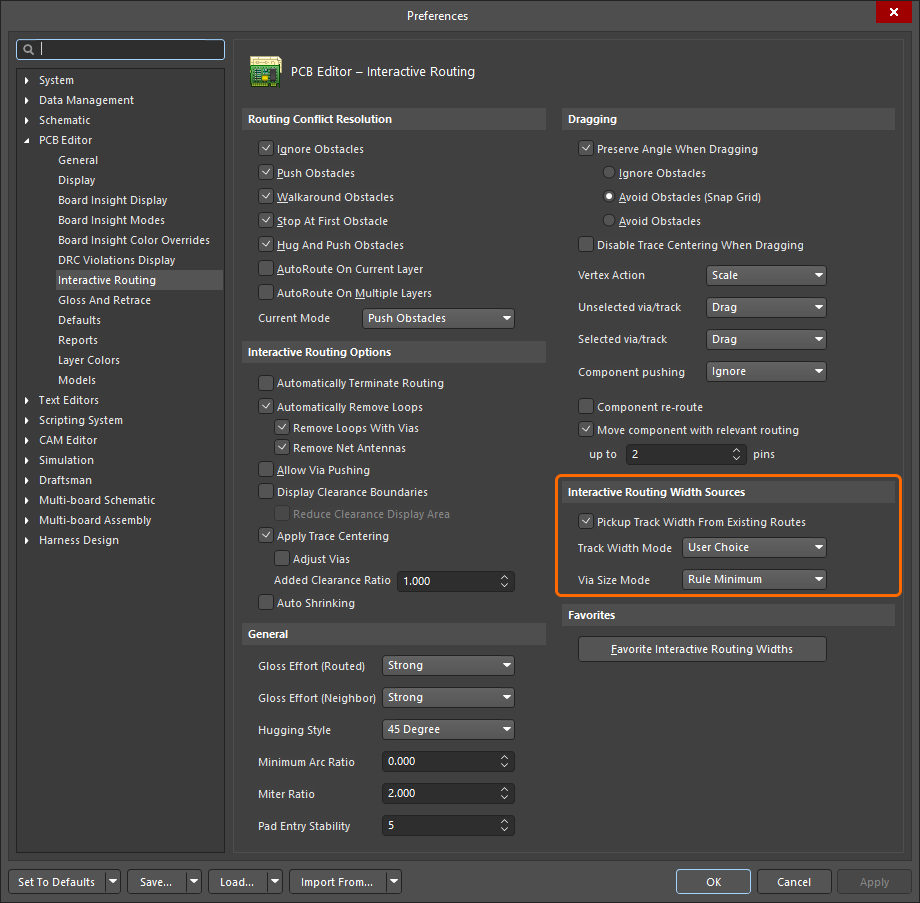
Task: Expand the Multi-board Schematic node
Action: click(x=27, y=500)
